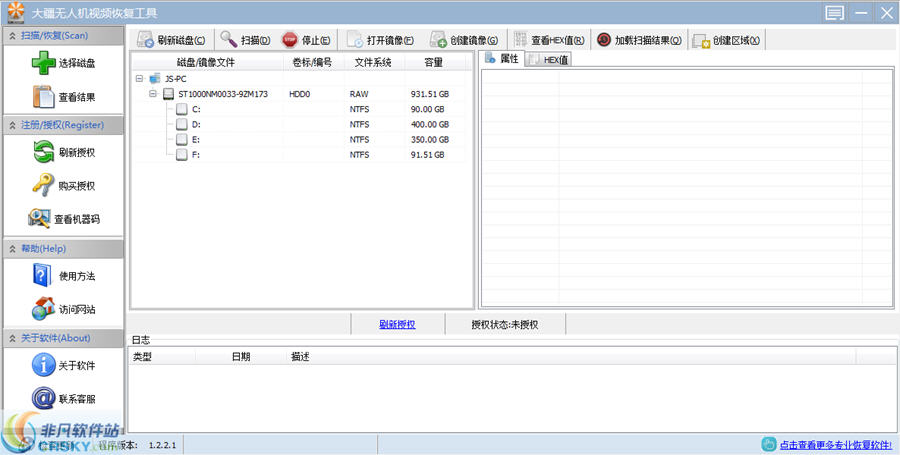Viewport: 900px width, 455px height.
Task: Check the E: partition checkbox
Action: (182, 139)
